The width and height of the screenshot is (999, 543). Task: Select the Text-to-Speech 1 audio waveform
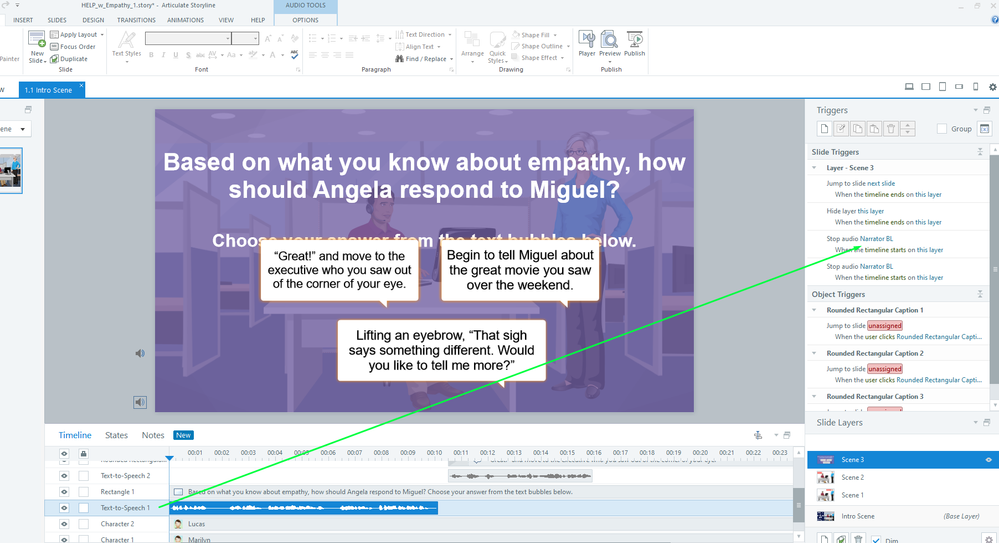pos(304,508)
